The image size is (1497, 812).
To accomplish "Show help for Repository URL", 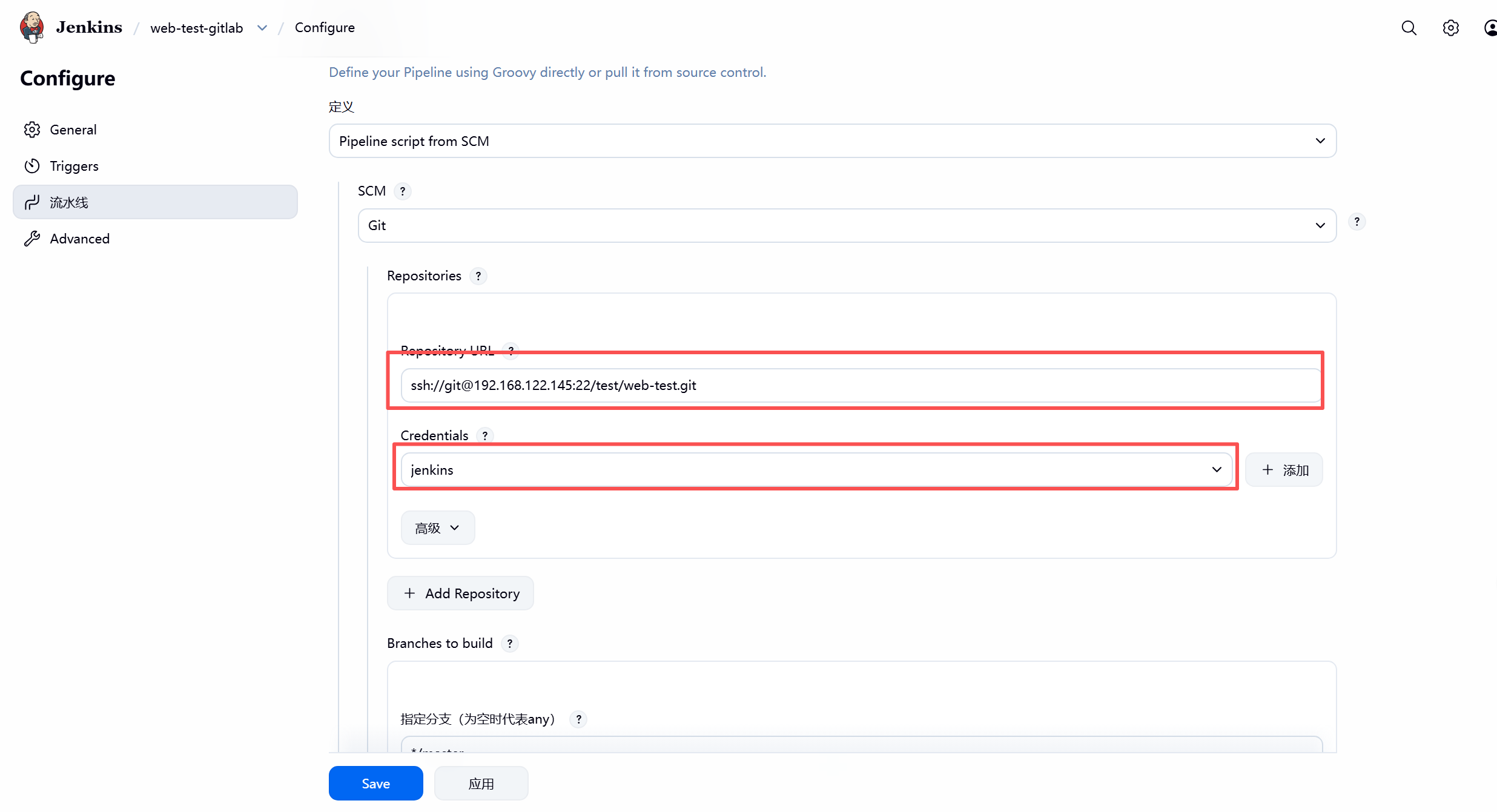I will click(x=511, y=351).
